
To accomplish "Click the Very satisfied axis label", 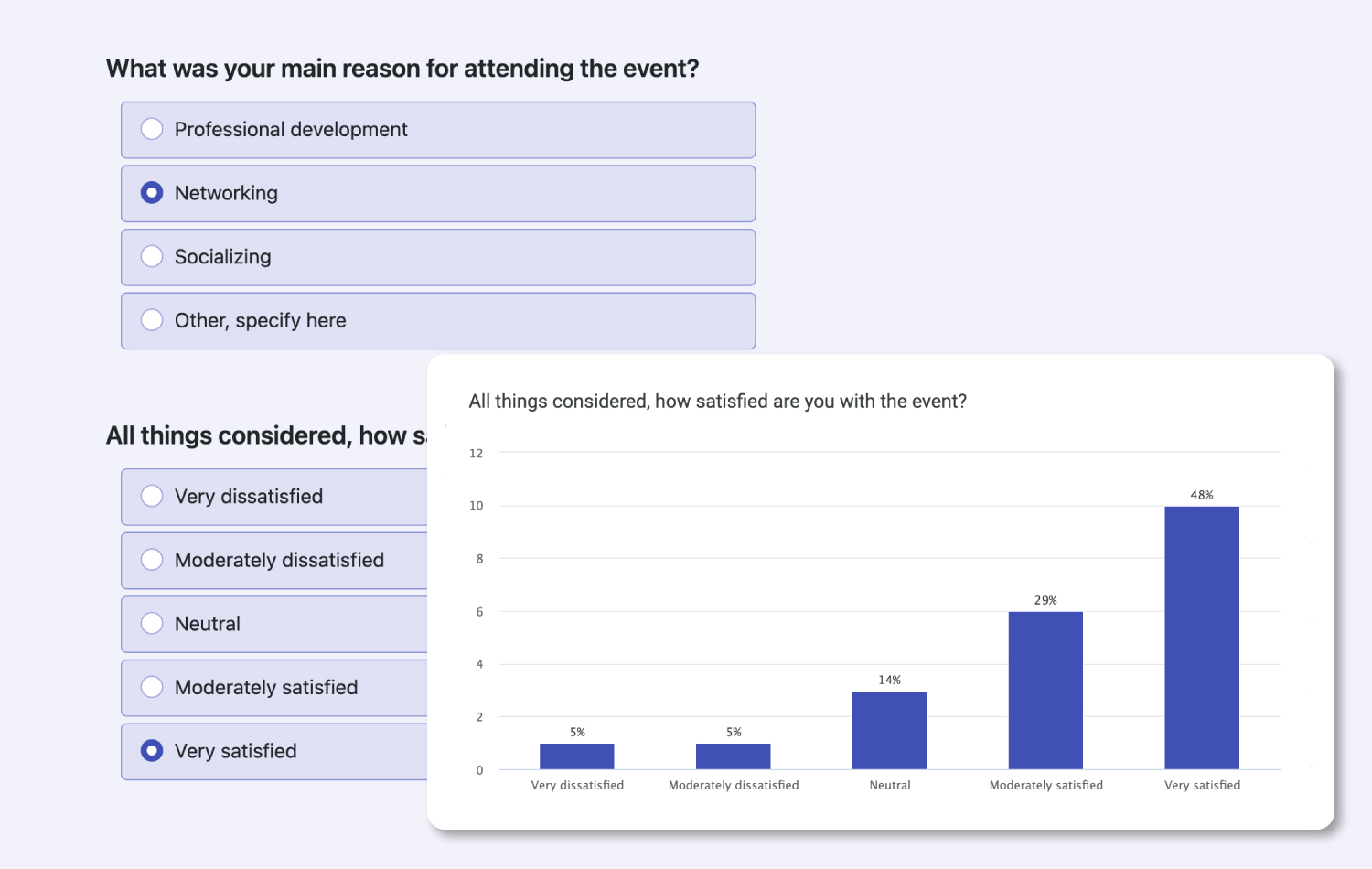I will coord(1201,785).
